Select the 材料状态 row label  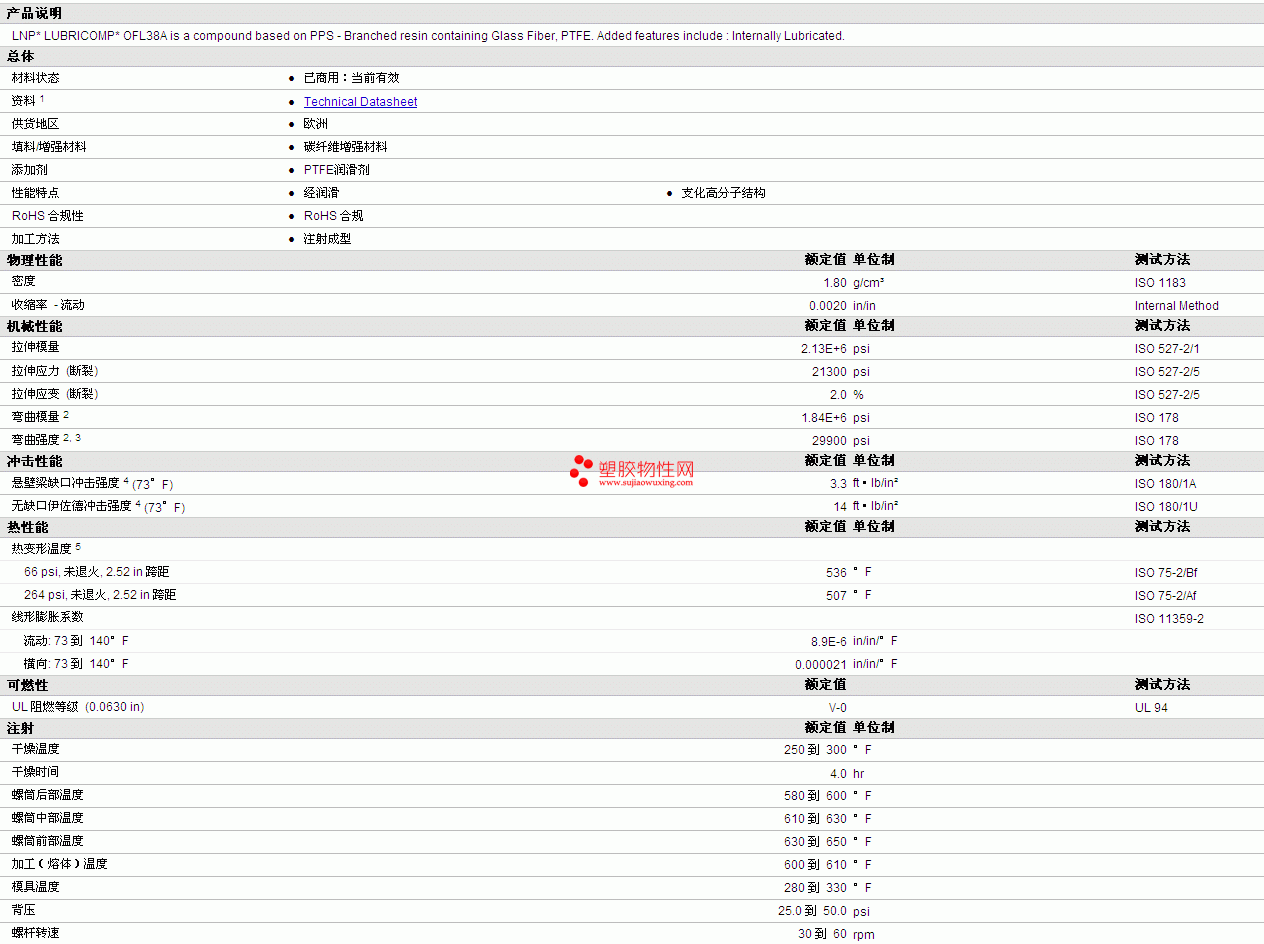coord(35,78)
